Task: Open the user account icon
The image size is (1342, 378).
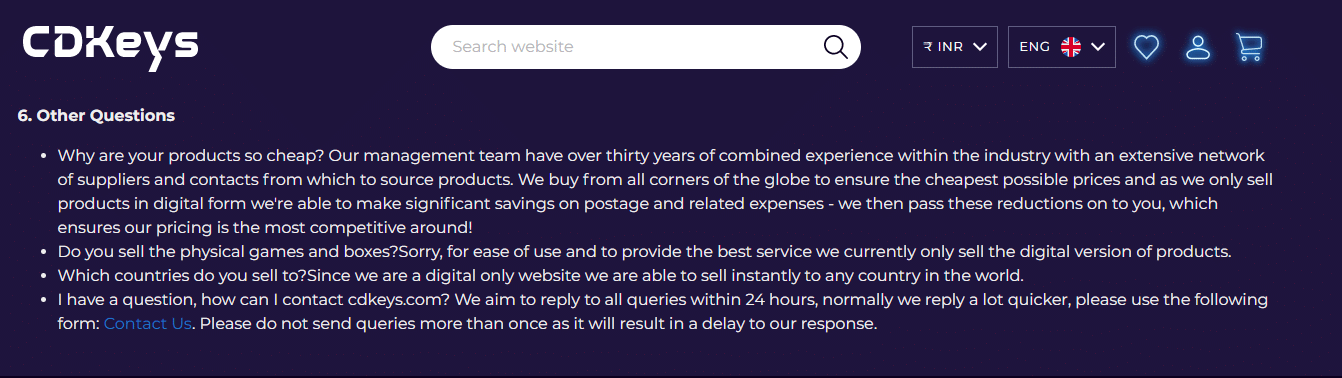Action: pyautogui.click(x=1197, y=47)
